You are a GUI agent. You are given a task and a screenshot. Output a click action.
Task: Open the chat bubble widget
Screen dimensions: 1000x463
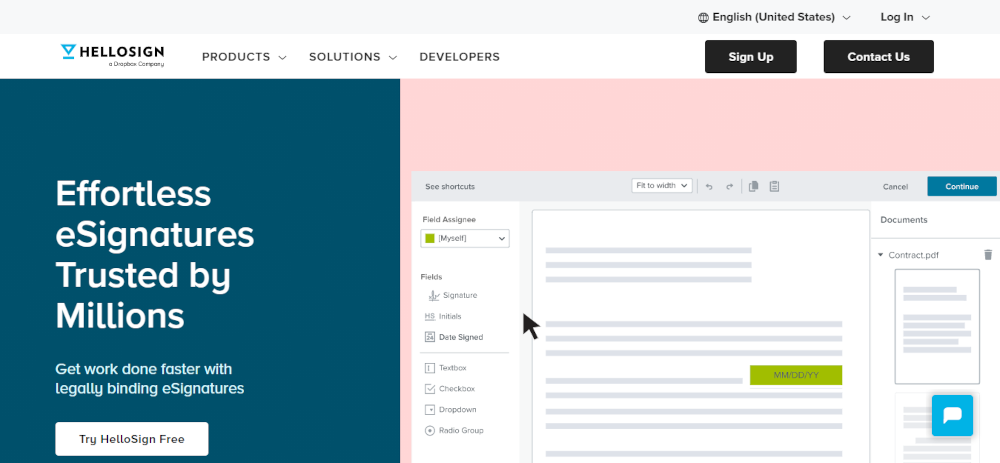[952, 415]
